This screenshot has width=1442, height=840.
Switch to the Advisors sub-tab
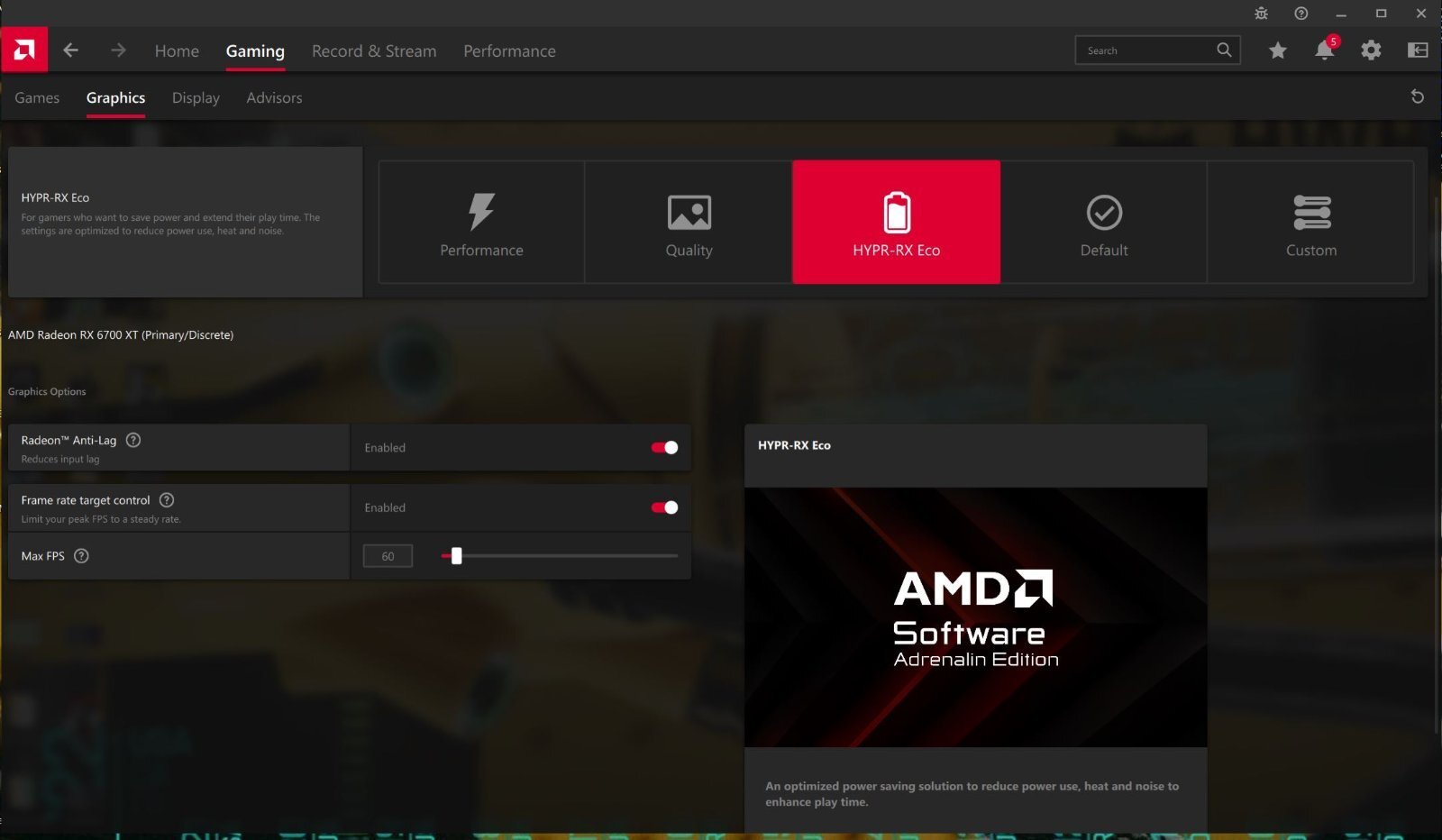click(274, 97)
